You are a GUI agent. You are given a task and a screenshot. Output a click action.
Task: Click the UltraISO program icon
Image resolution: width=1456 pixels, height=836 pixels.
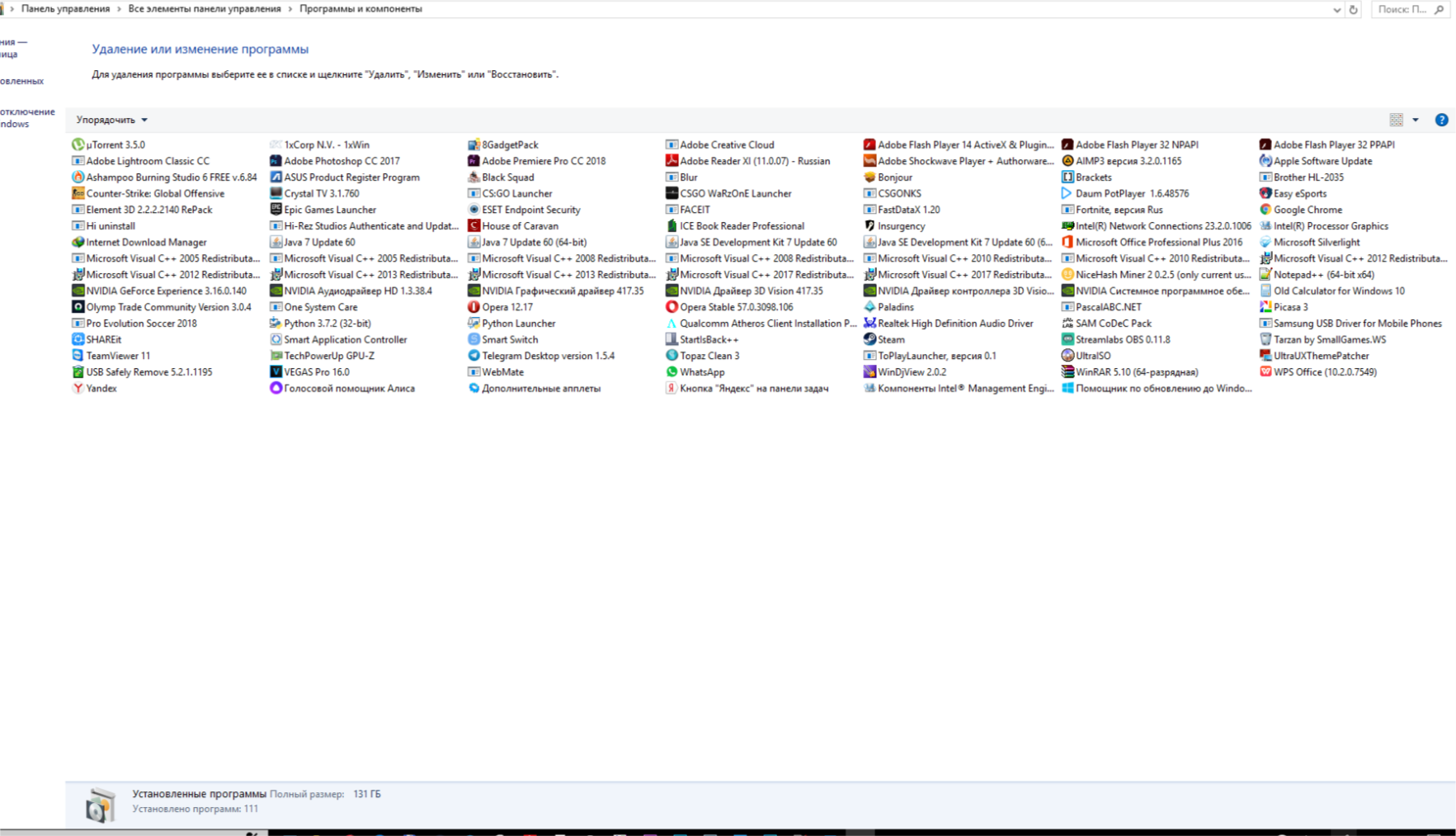pyautogui.click(x=1067, y=356)
